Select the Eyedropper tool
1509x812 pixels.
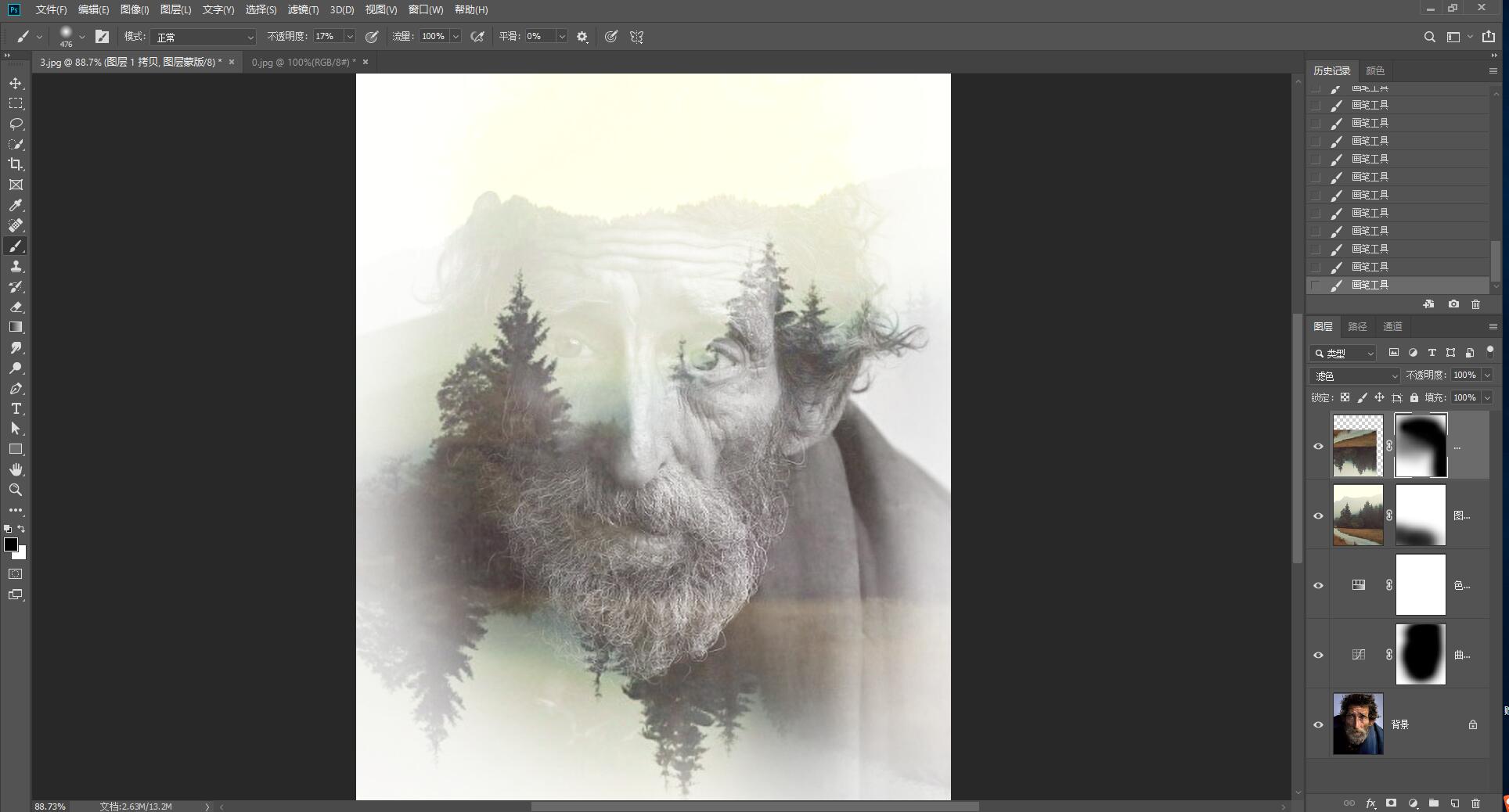(16, 205)
